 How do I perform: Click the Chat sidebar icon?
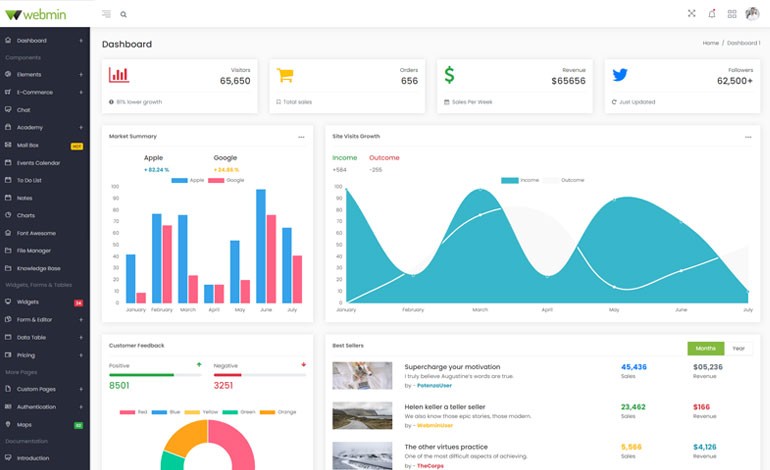pos(8,110)
